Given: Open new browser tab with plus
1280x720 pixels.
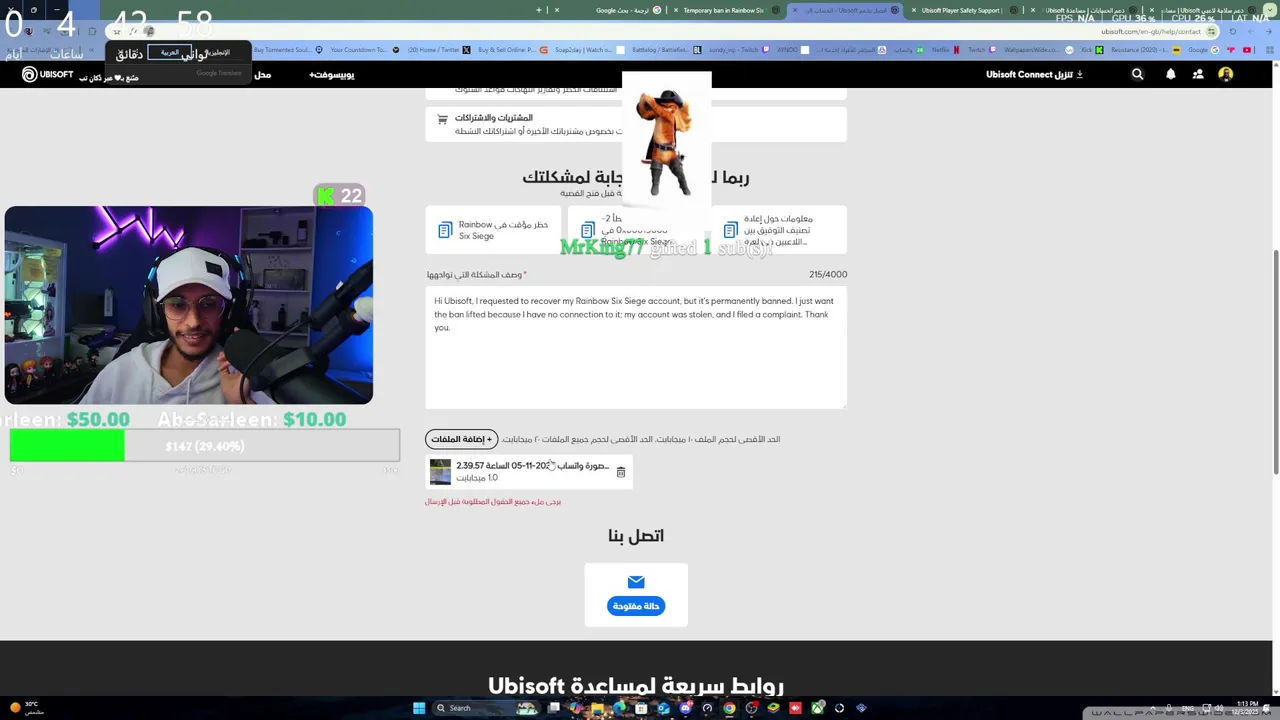Looking at the screenshot, I should click(539, 10).
